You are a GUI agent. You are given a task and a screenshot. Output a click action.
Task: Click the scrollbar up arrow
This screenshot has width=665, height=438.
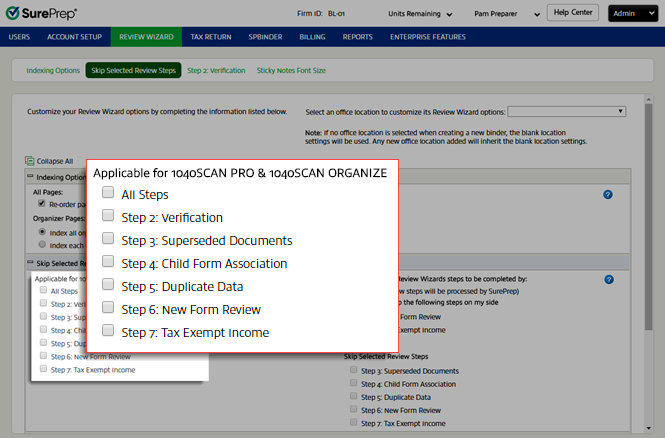tap(648, 99)
